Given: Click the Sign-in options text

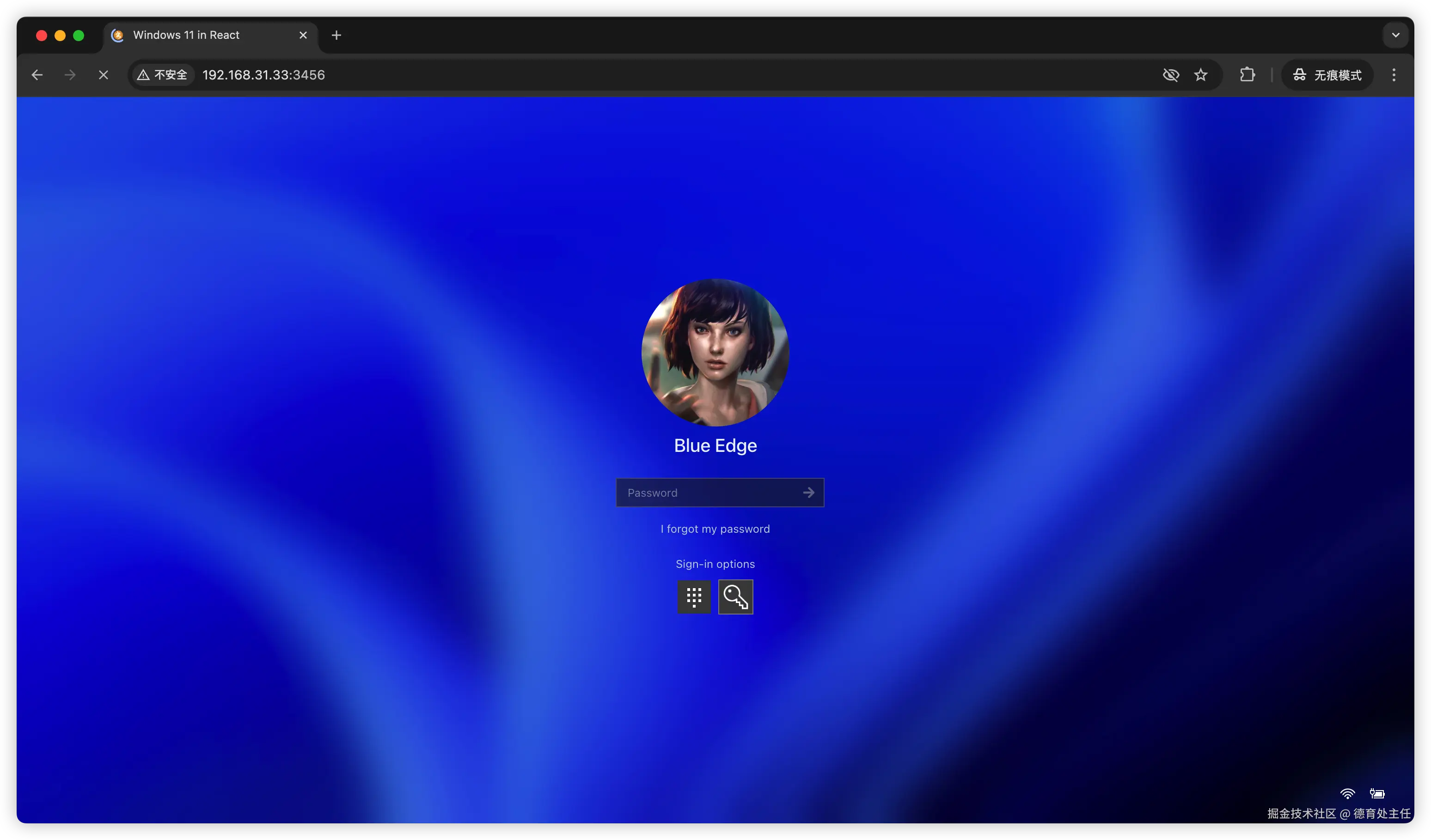Looking at the screenshot, I should 715,564.
